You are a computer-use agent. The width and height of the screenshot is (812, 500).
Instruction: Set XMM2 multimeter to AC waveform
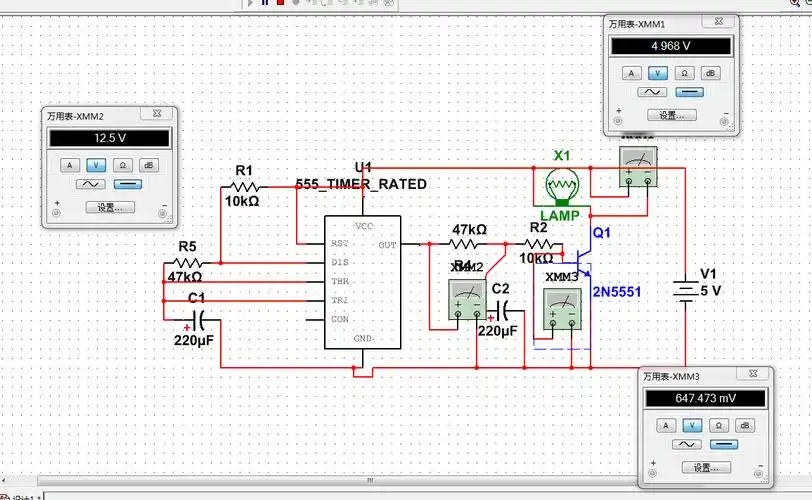pyautogui.click(x=93, y=185)
